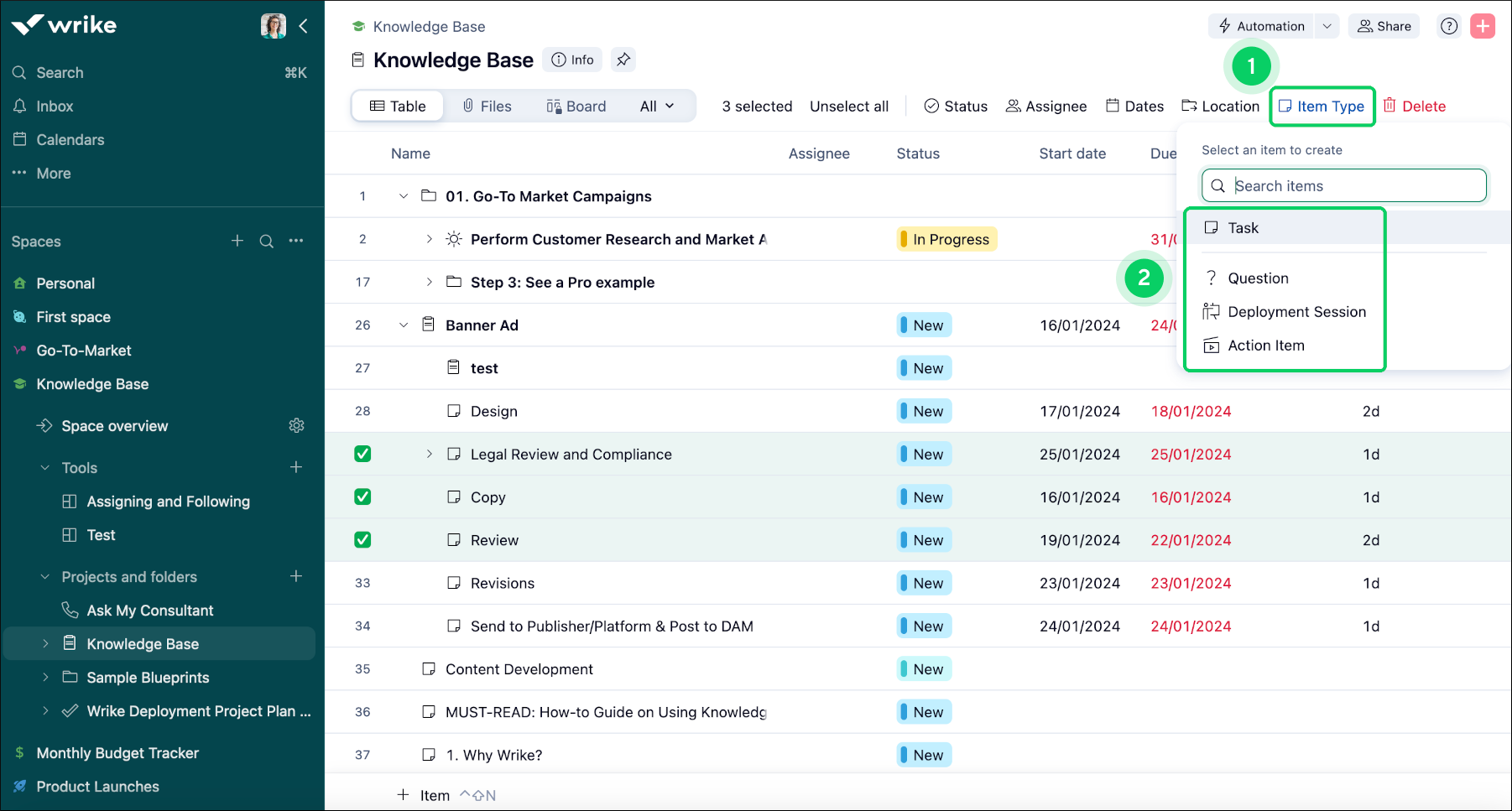Open Spaces more options ellipsis
Image resolution: width=1512 pixels, height=811 pixels.
[296, 242]
